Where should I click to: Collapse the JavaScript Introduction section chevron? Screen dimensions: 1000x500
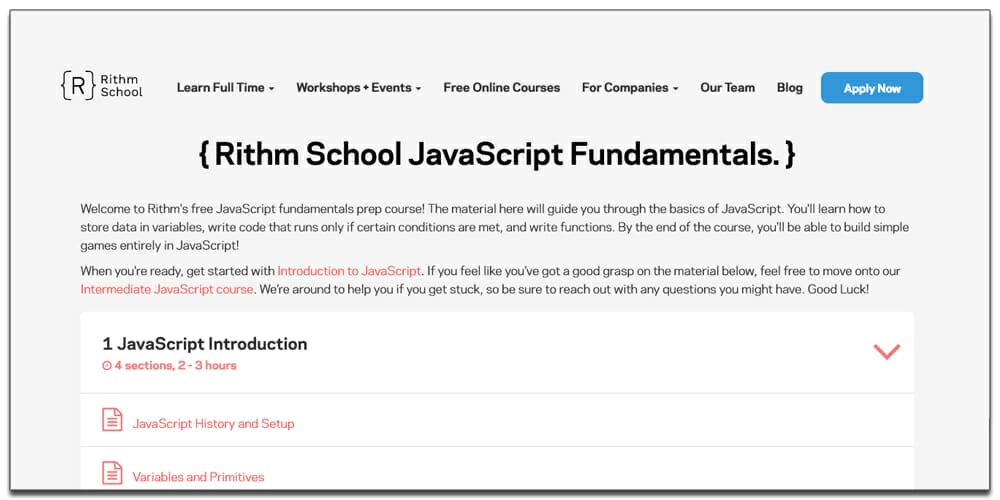point(886,351)
